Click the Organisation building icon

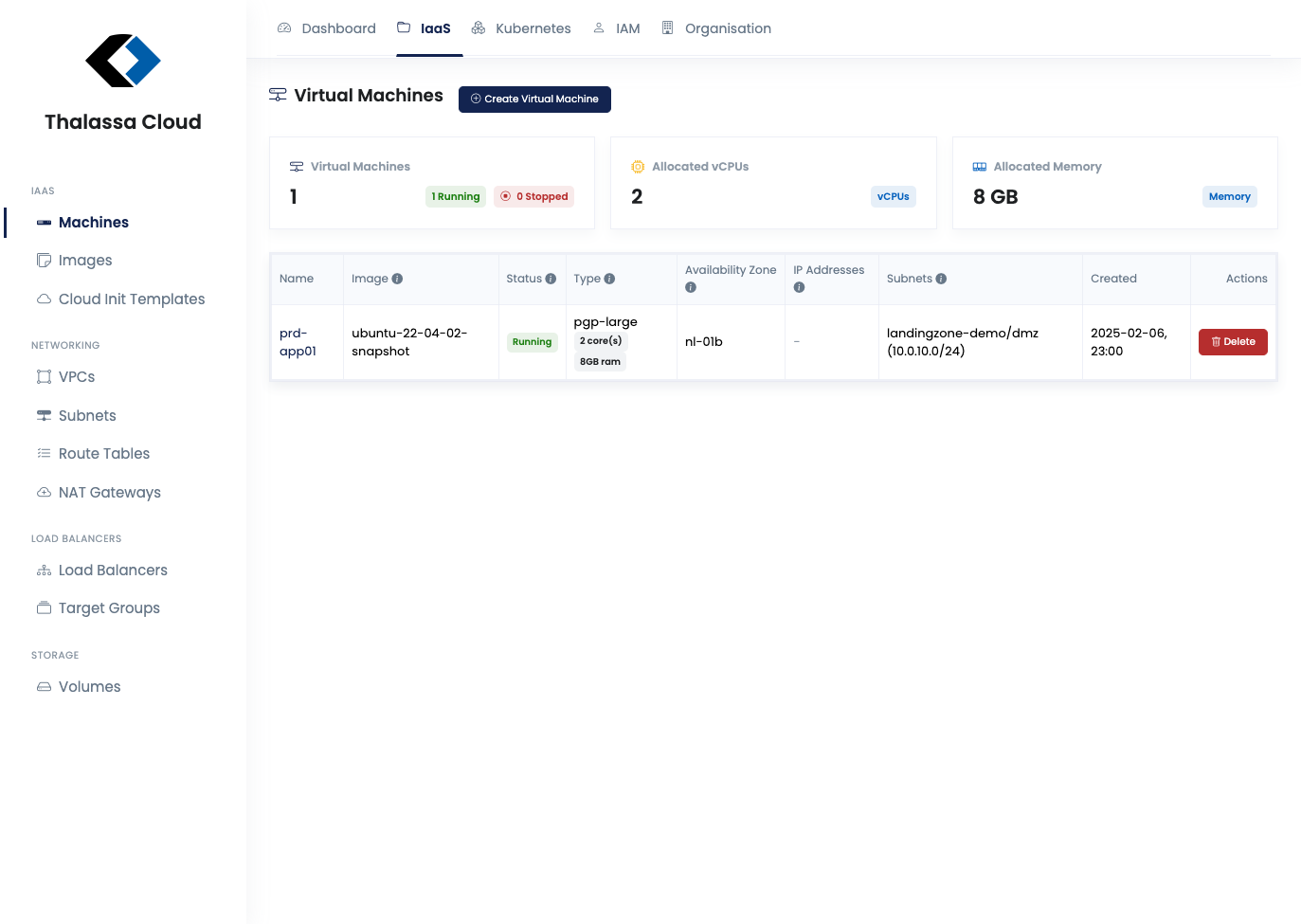coord(668,28)
